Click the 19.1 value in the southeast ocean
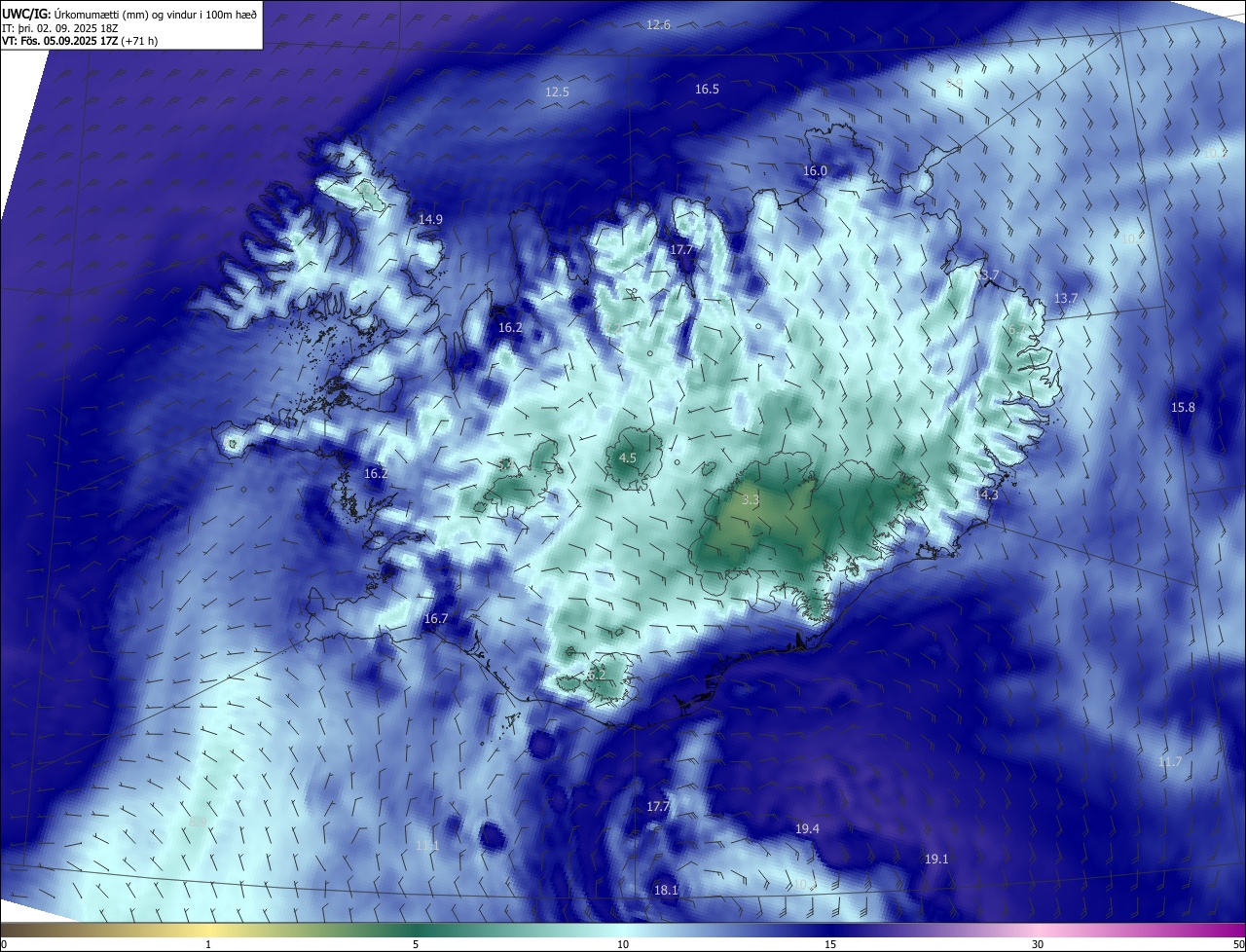The height and width of the screenshot is (952, 1246). [x=936, y=859]
